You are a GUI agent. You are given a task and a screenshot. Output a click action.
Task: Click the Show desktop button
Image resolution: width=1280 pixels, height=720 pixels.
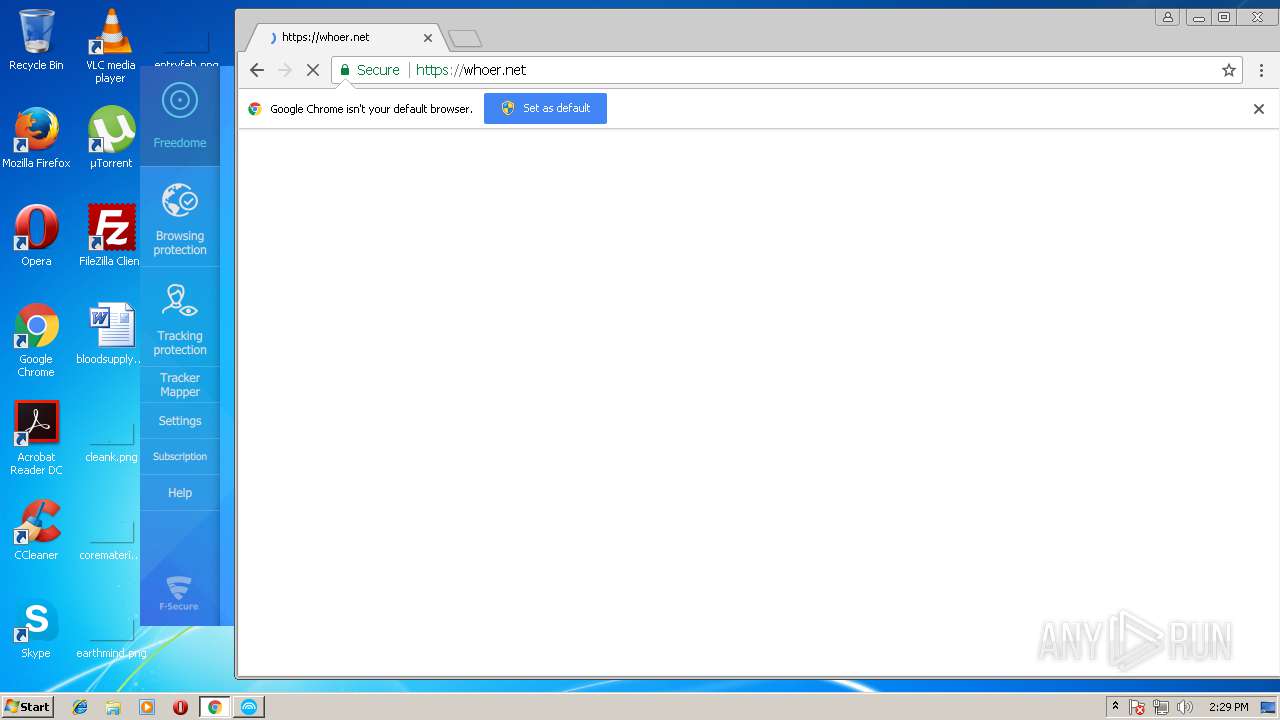(x=1269, y=707)
